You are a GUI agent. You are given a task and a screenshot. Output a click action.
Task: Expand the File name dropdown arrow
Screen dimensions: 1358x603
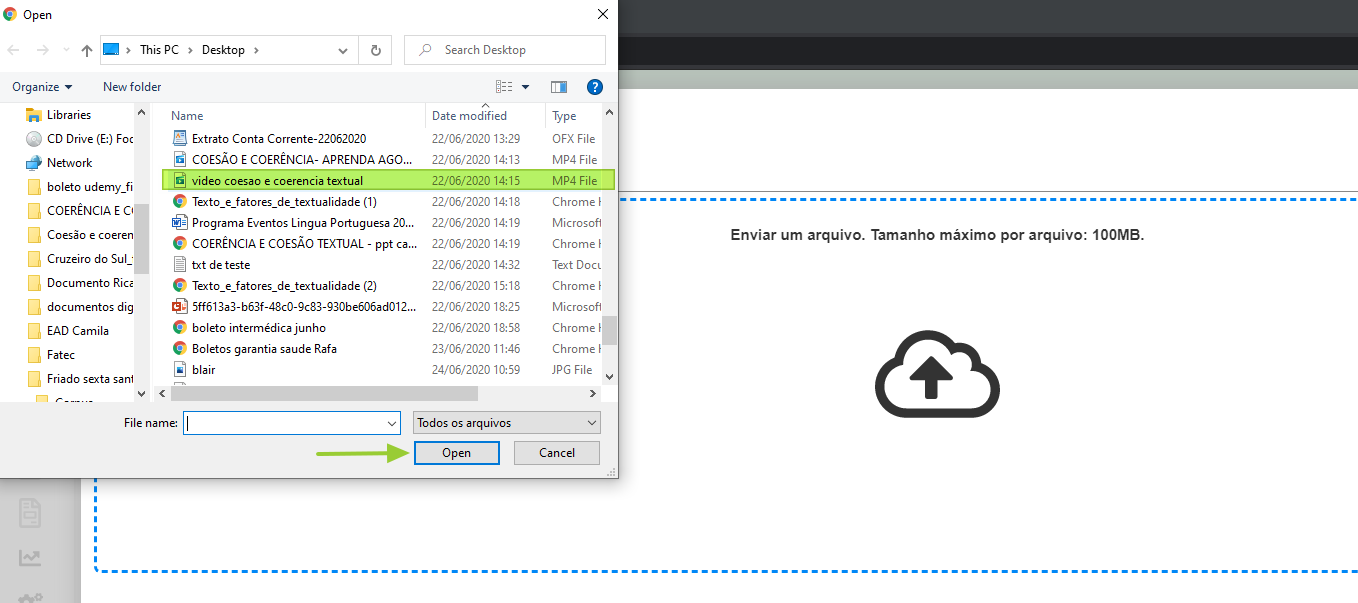click(x=392, y=423)
